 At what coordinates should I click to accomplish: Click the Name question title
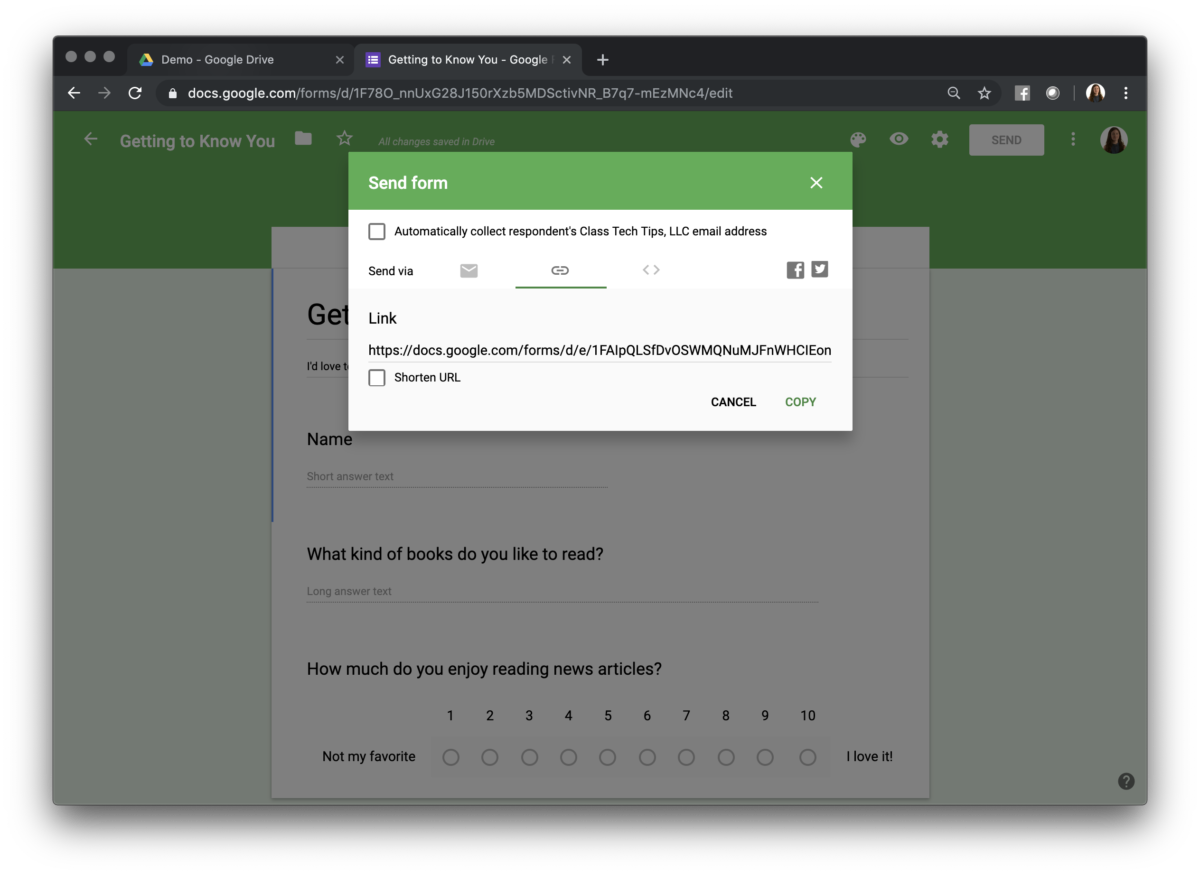tap(329, 439)
